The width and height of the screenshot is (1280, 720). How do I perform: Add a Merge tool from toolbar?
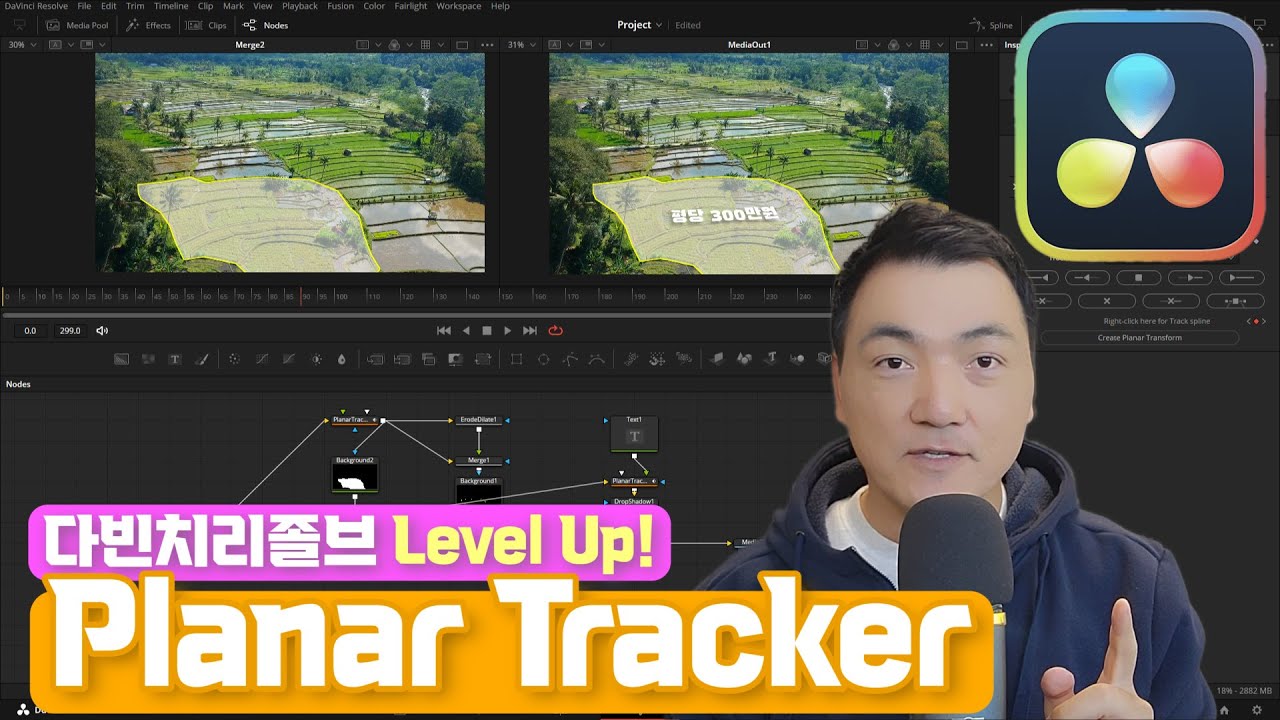(376, 359)
